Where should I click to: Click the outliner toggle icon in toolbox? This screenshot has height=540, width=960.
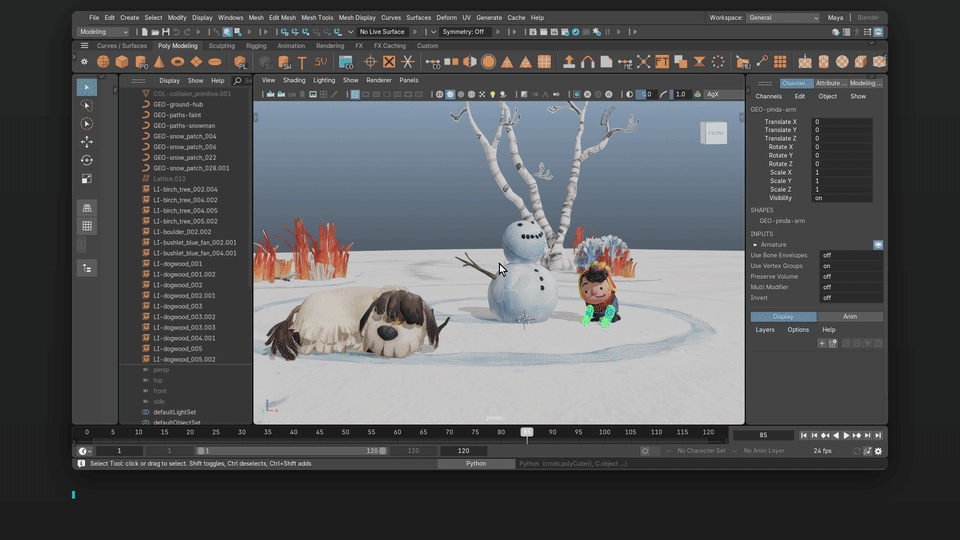[86, 268]
